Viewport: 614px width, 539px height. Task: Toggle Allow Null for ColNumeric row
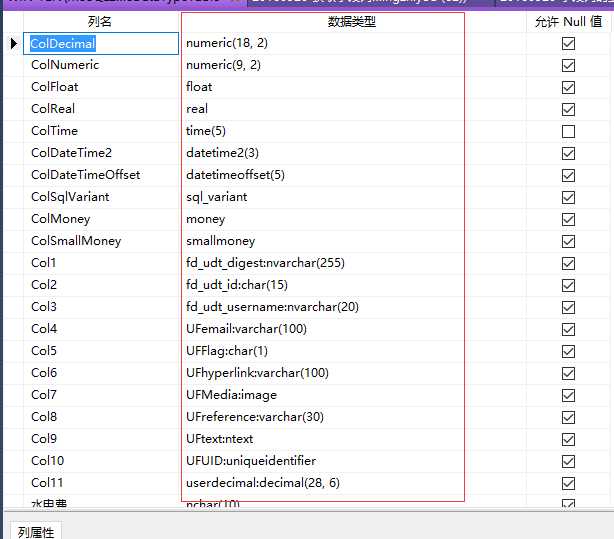click(568, 65)
